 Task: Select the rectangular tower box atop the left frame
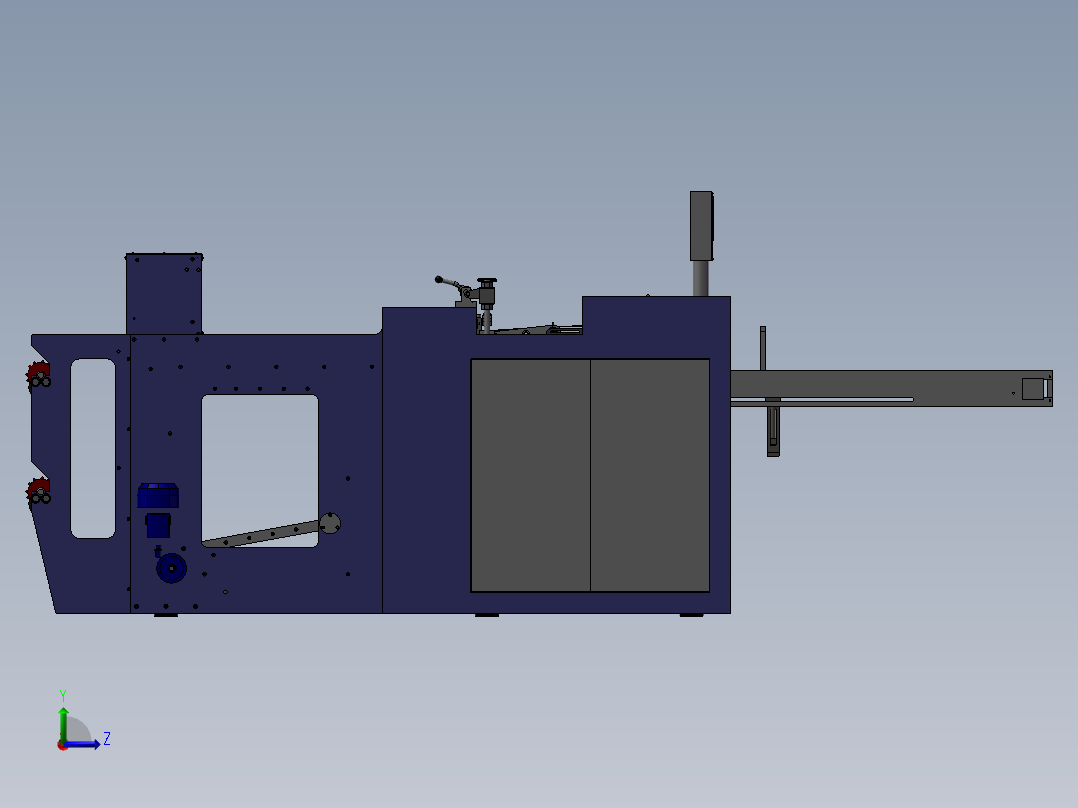pos(164,294)
